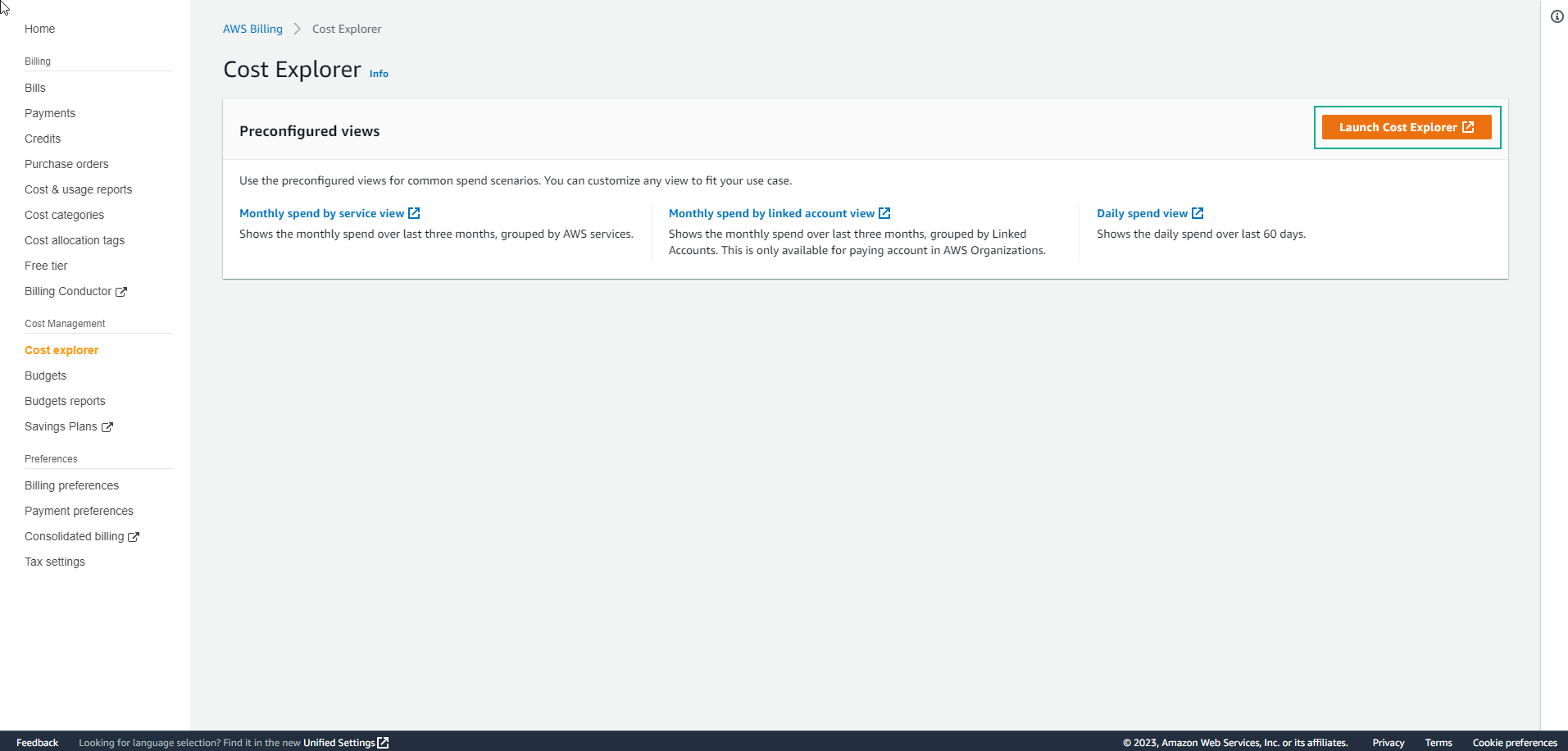Click the breadcrumb chevron separator after AWS Billing

pyautogui.click(x=298, y=29)
